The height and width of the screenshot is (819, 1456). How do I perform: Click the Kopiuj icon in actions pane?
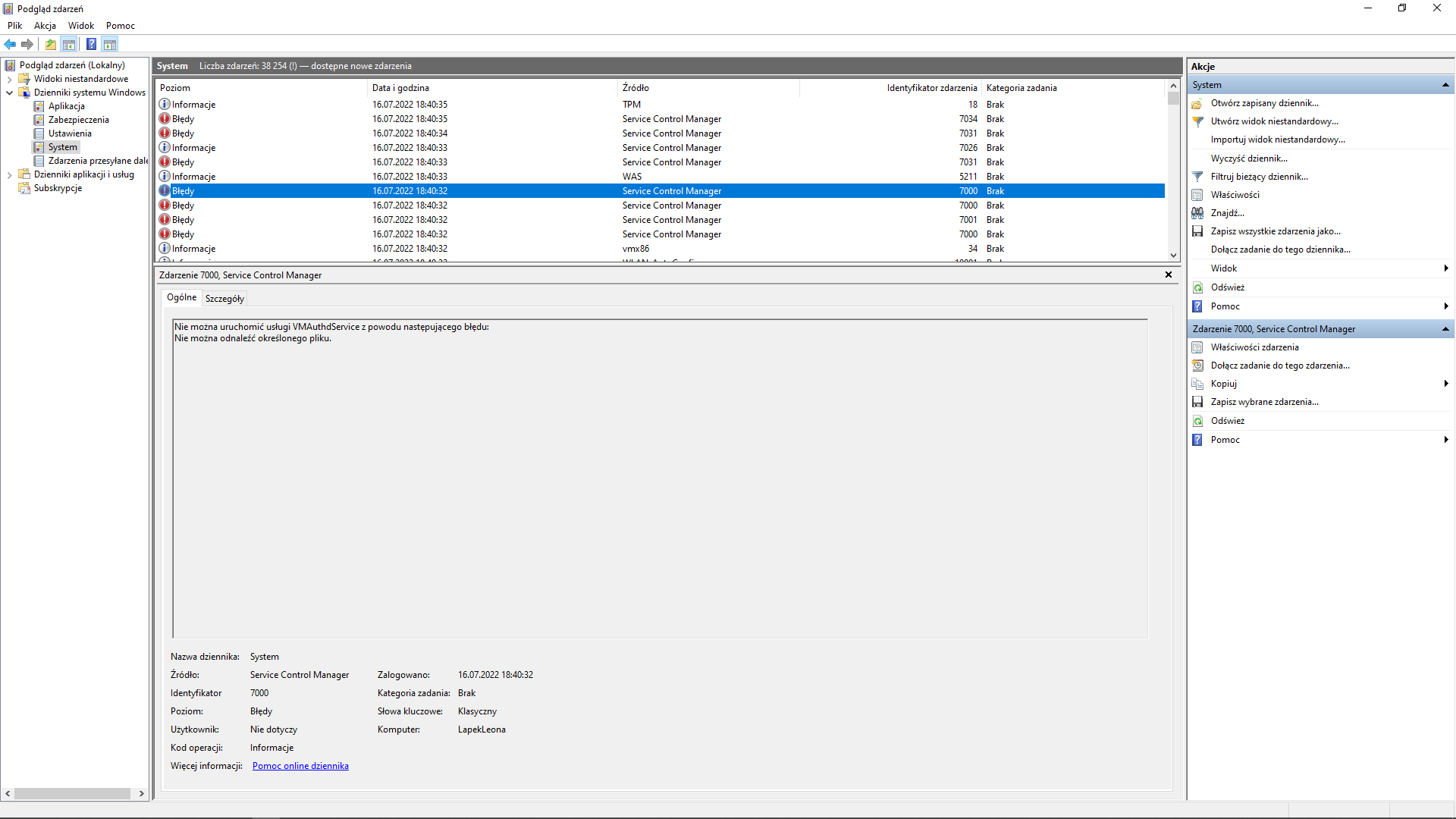click(x=1197, y=384)
